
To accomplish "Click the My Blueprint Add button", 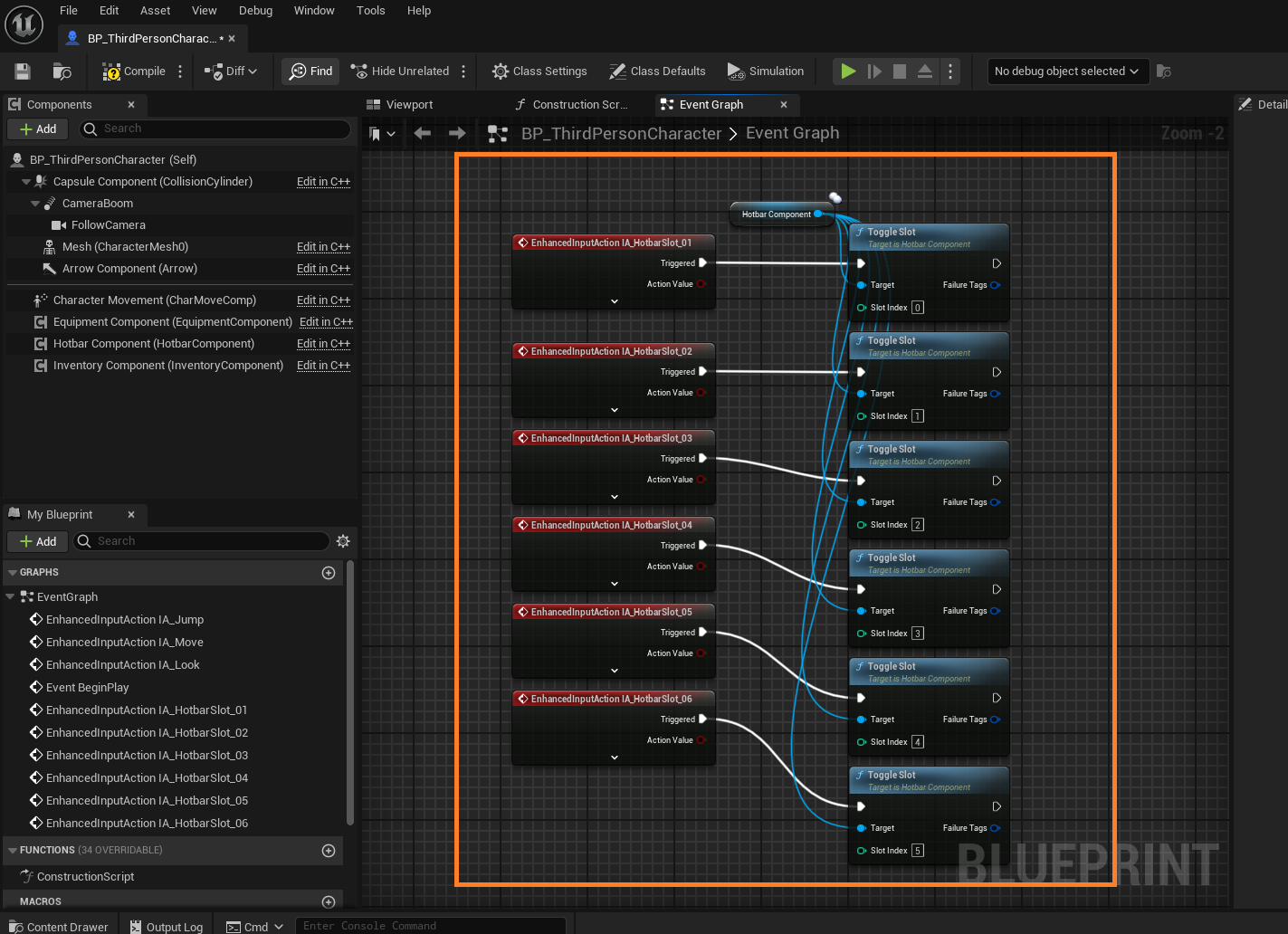I will point(38,541).
